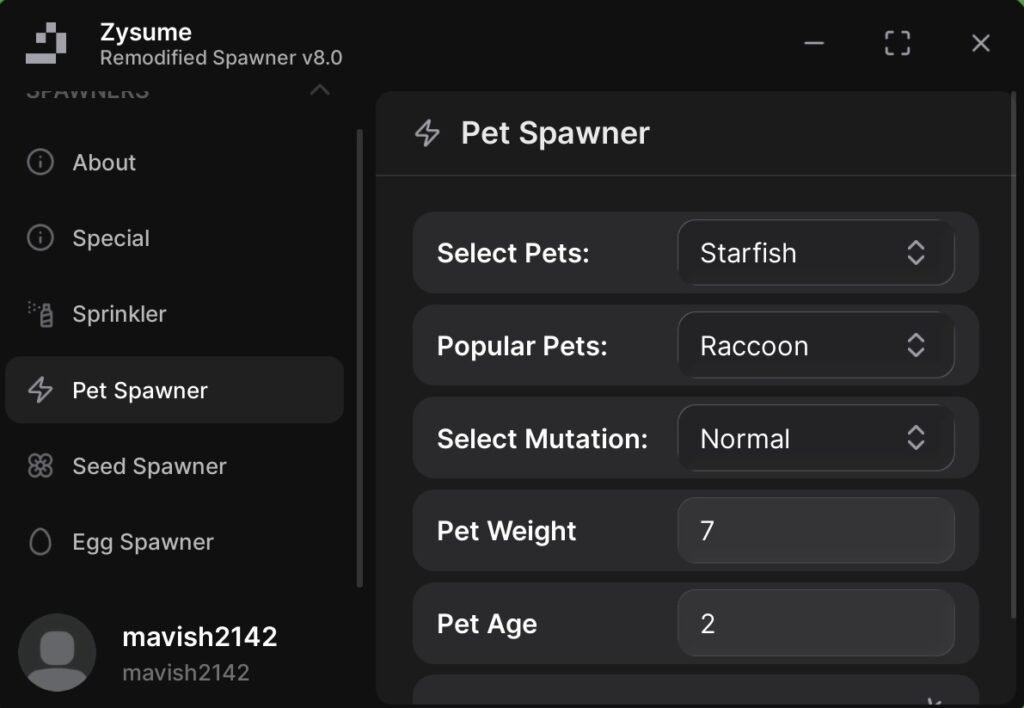Viewport: 1024px width, 708px height.
Task: Click the Sprinkler spray icon
Action: pos(40,314)
